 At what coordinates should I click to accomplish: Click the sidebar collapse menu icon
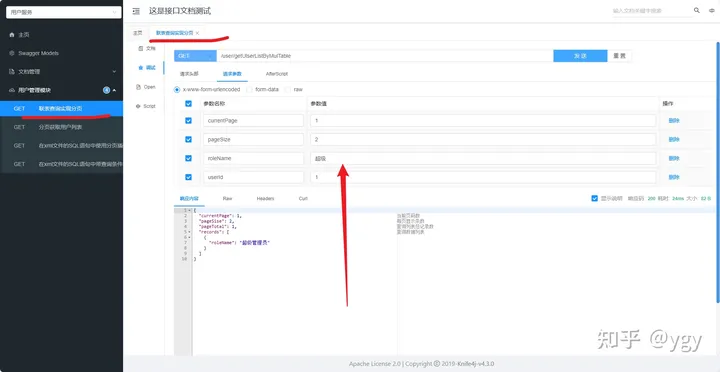point(136,11)
